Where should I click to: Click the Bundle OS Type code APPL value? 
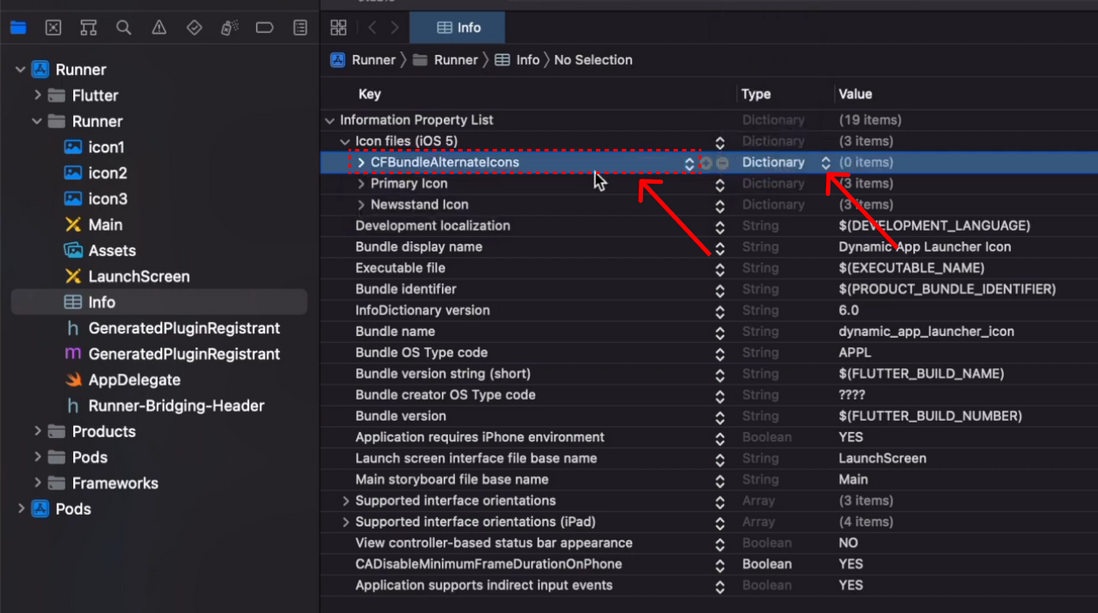[855, 352]
